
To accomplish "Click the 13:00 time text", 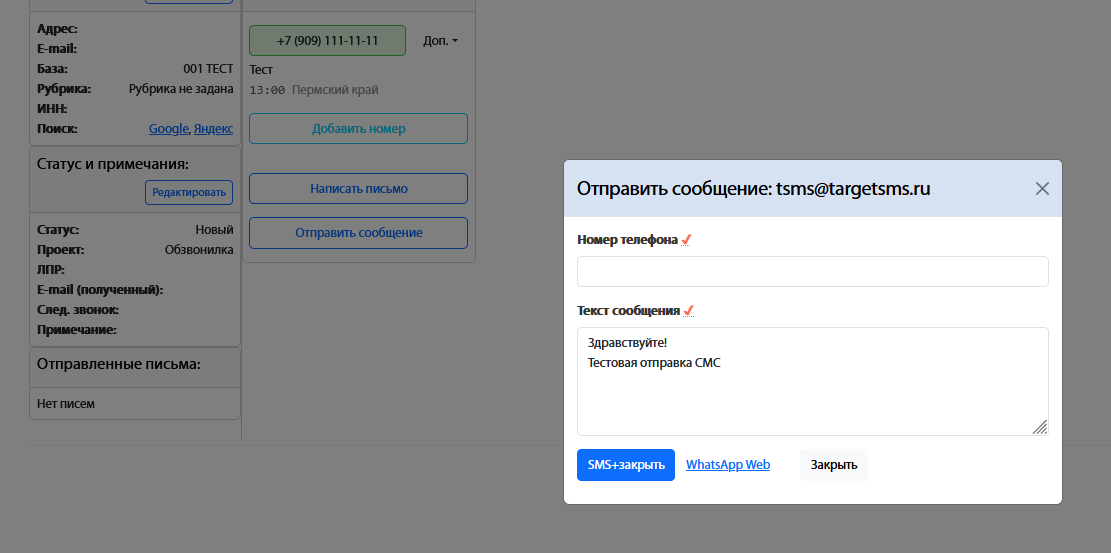I will 268,90.
